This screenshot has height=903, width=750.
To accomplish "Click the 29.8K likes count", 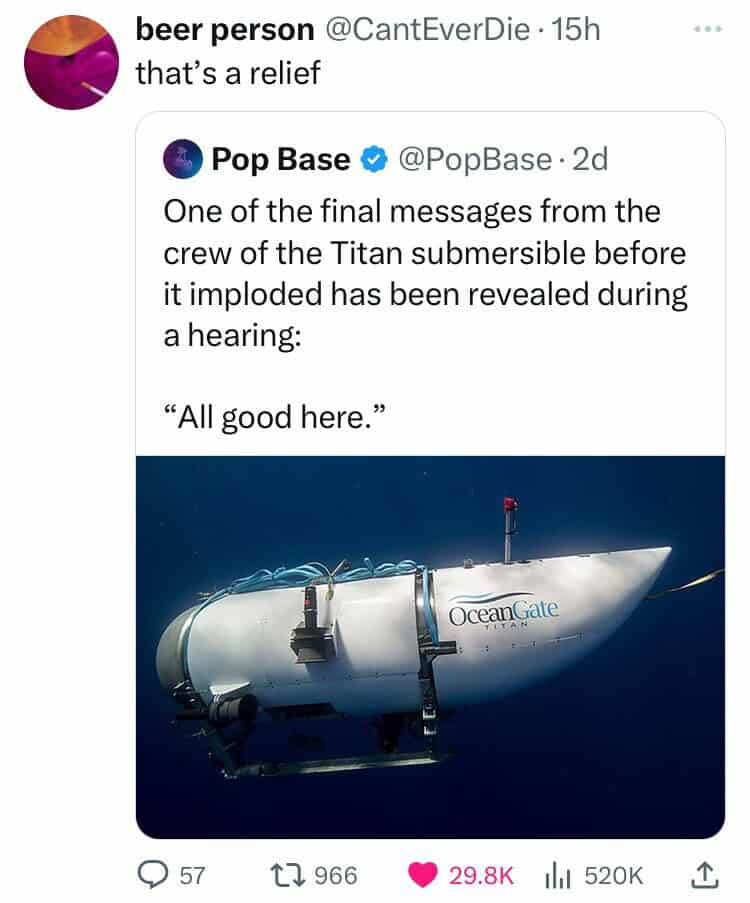I will pyautogui.click(x=482, y=875).
